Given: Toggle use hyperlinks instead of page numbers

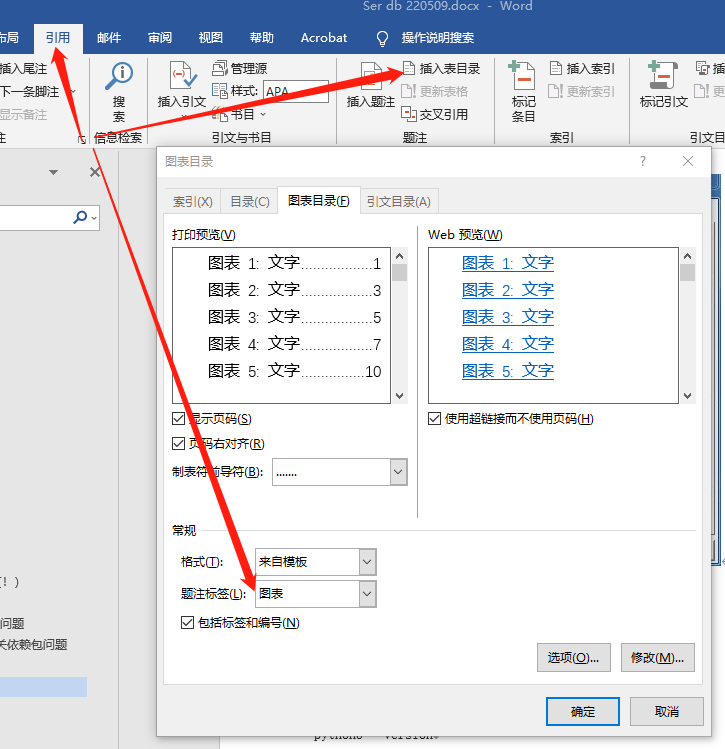Looking at the screenshot, I should click(x=434, y=419).
